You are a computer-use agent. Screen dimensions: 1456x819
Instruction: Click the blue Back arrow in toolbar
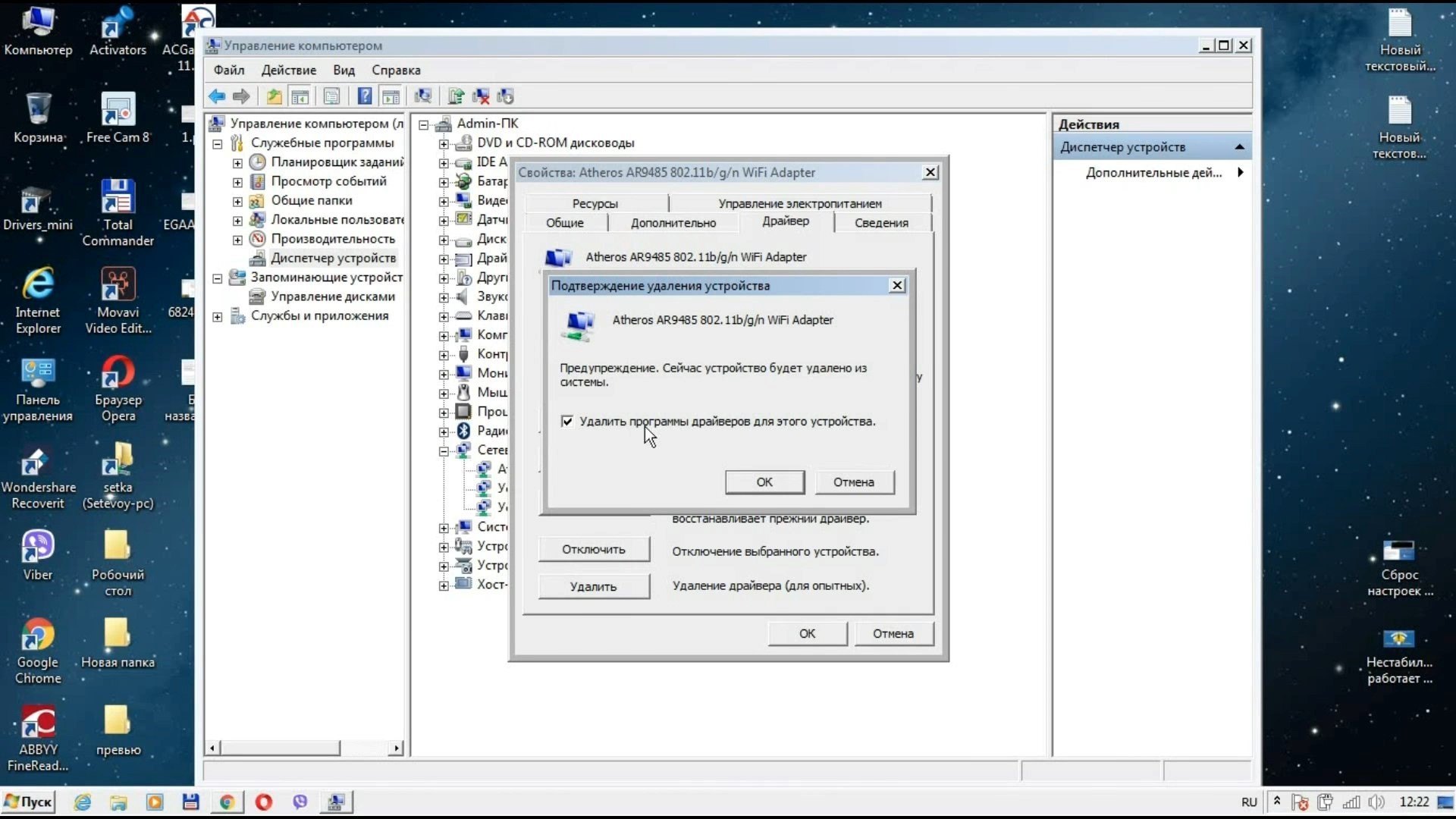point(217,96)
